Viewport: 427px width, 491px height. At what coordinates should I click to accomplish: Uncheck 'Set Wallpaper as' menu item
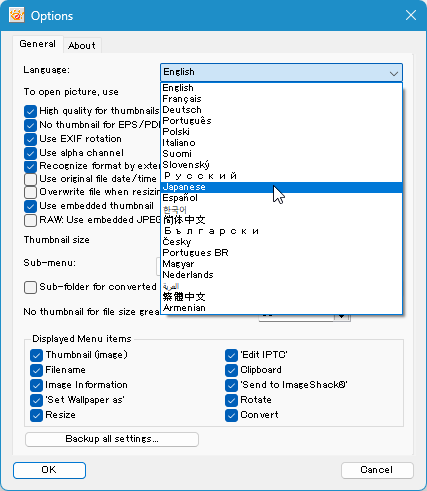(x=36, y=400)
